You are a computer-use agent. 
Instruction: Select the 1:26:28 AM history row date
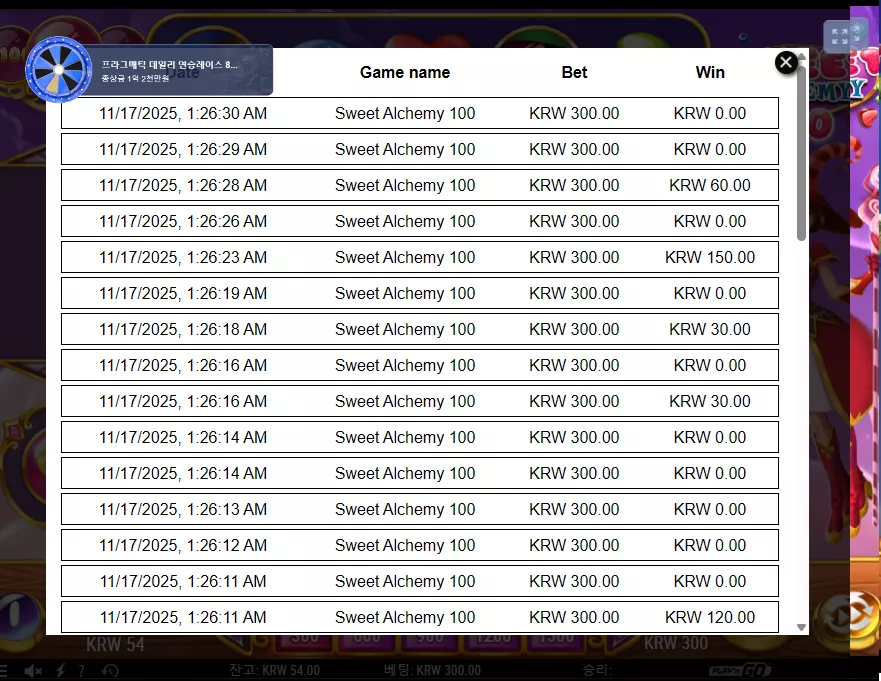pyautogui.click(x=183, y=185)
